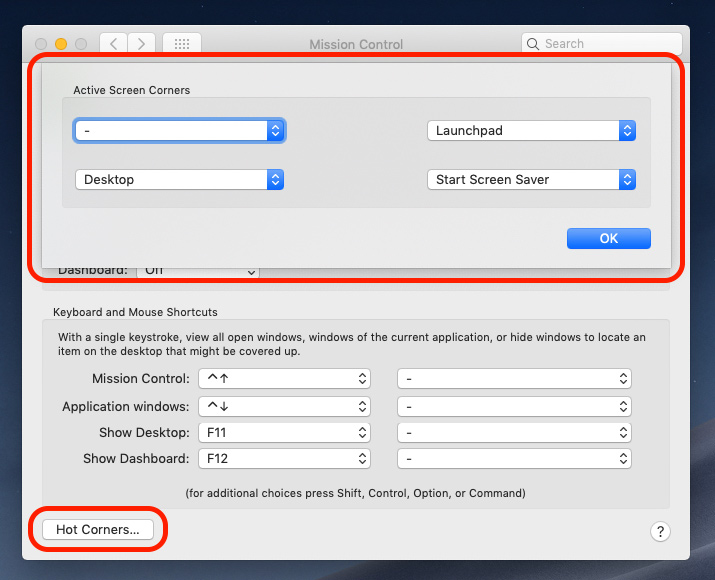Show all preferences grid button
This screenshot has width=715, height=580.
[182, 44]
